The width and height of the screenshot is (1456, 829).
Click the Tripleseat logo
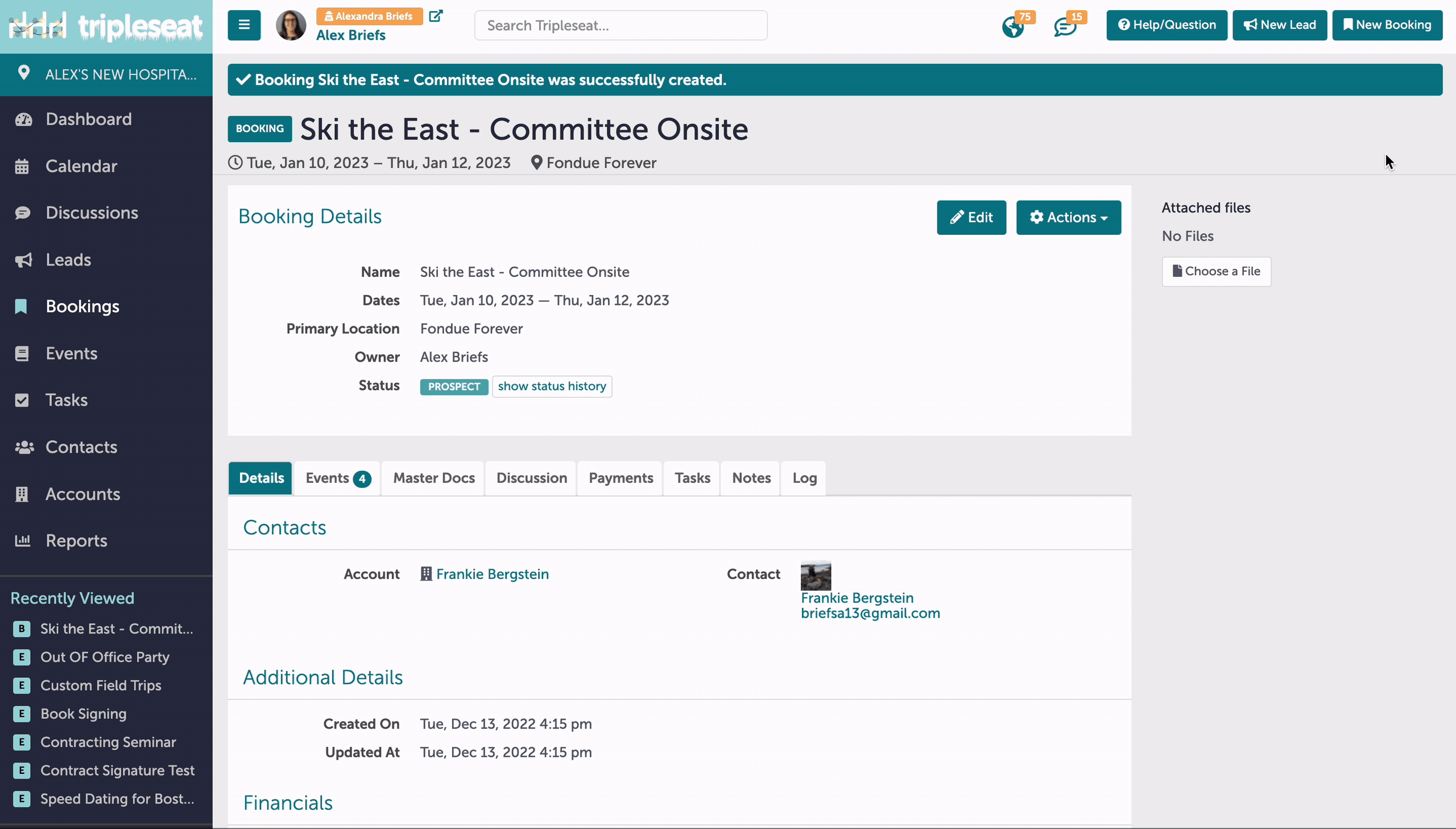[106, 27]
